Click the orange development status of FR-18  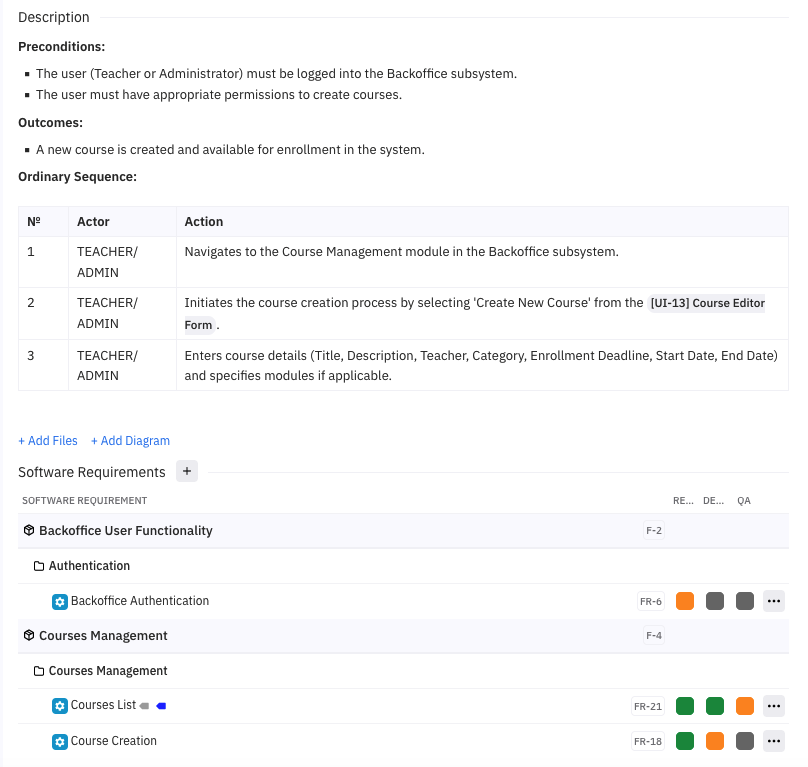[715, 741]
